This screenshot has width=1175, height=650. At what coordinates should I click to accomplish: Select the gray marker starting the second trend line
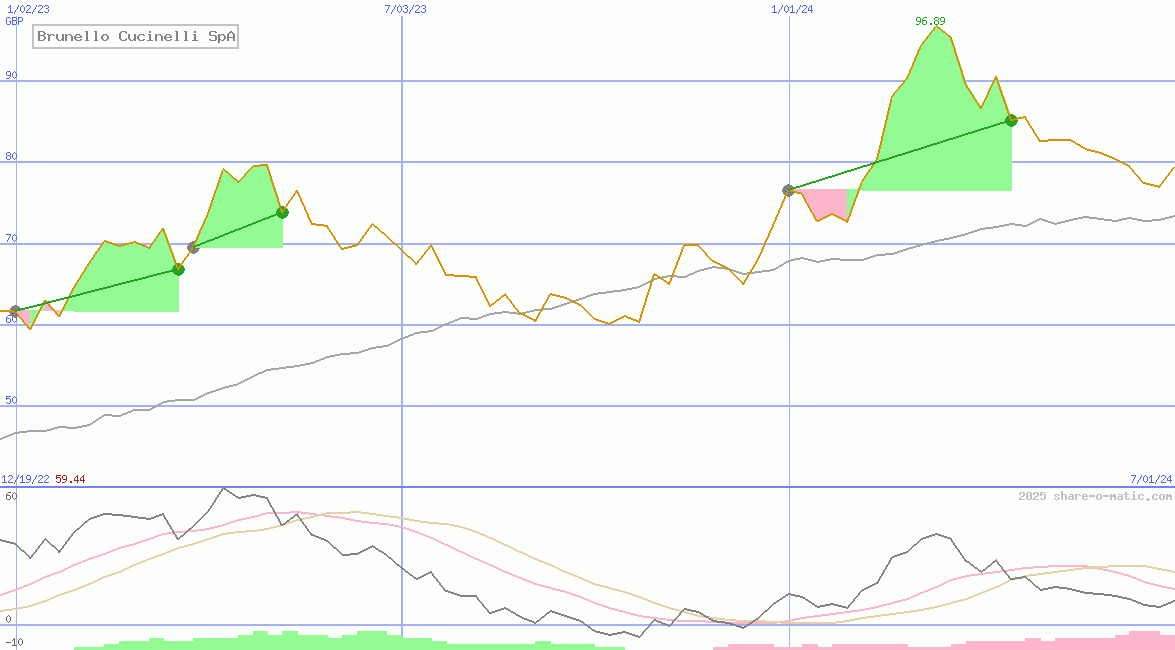(x=193, y=247)
